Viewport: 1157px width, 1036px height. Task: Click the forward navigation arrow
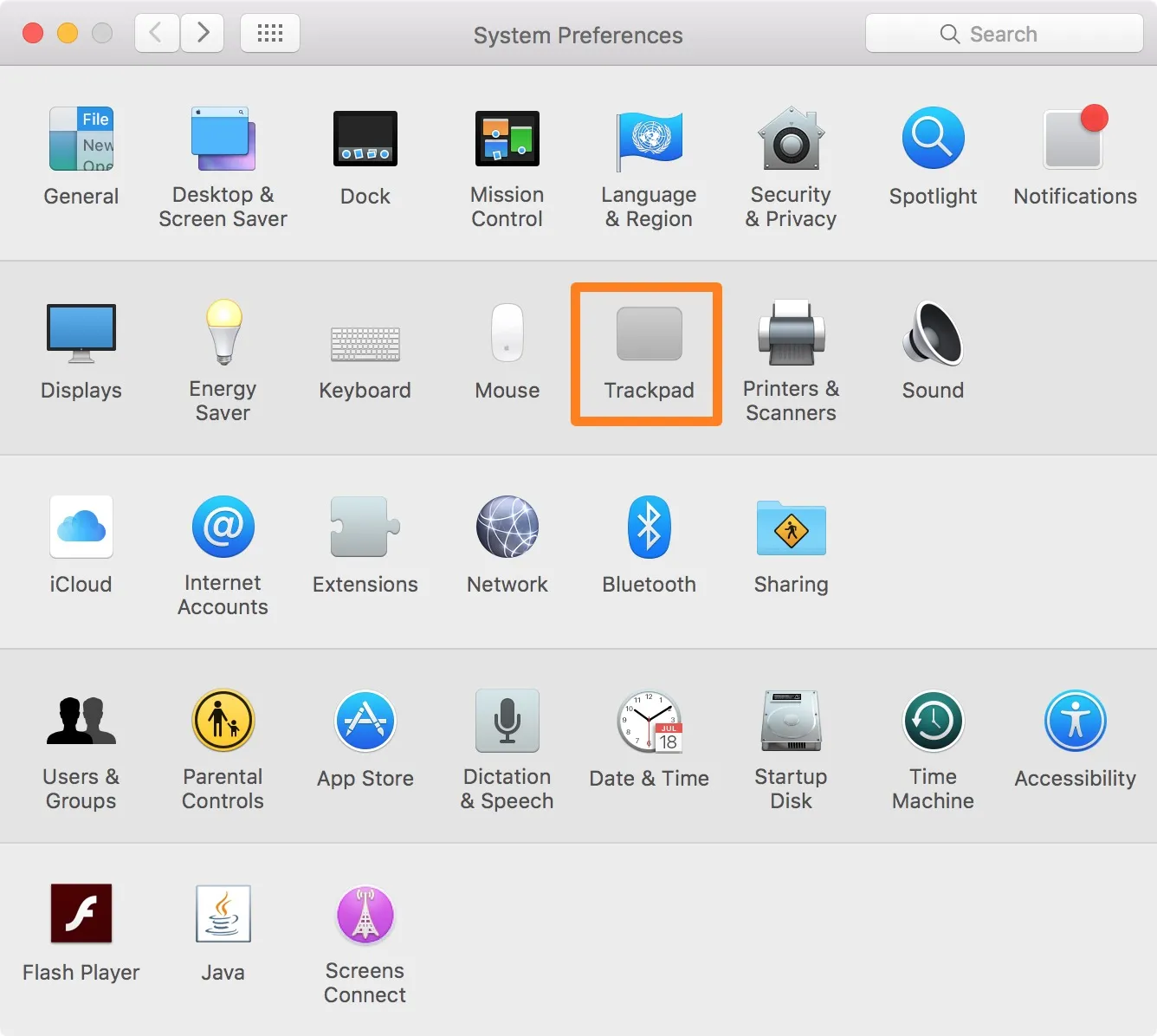[202, 33]
